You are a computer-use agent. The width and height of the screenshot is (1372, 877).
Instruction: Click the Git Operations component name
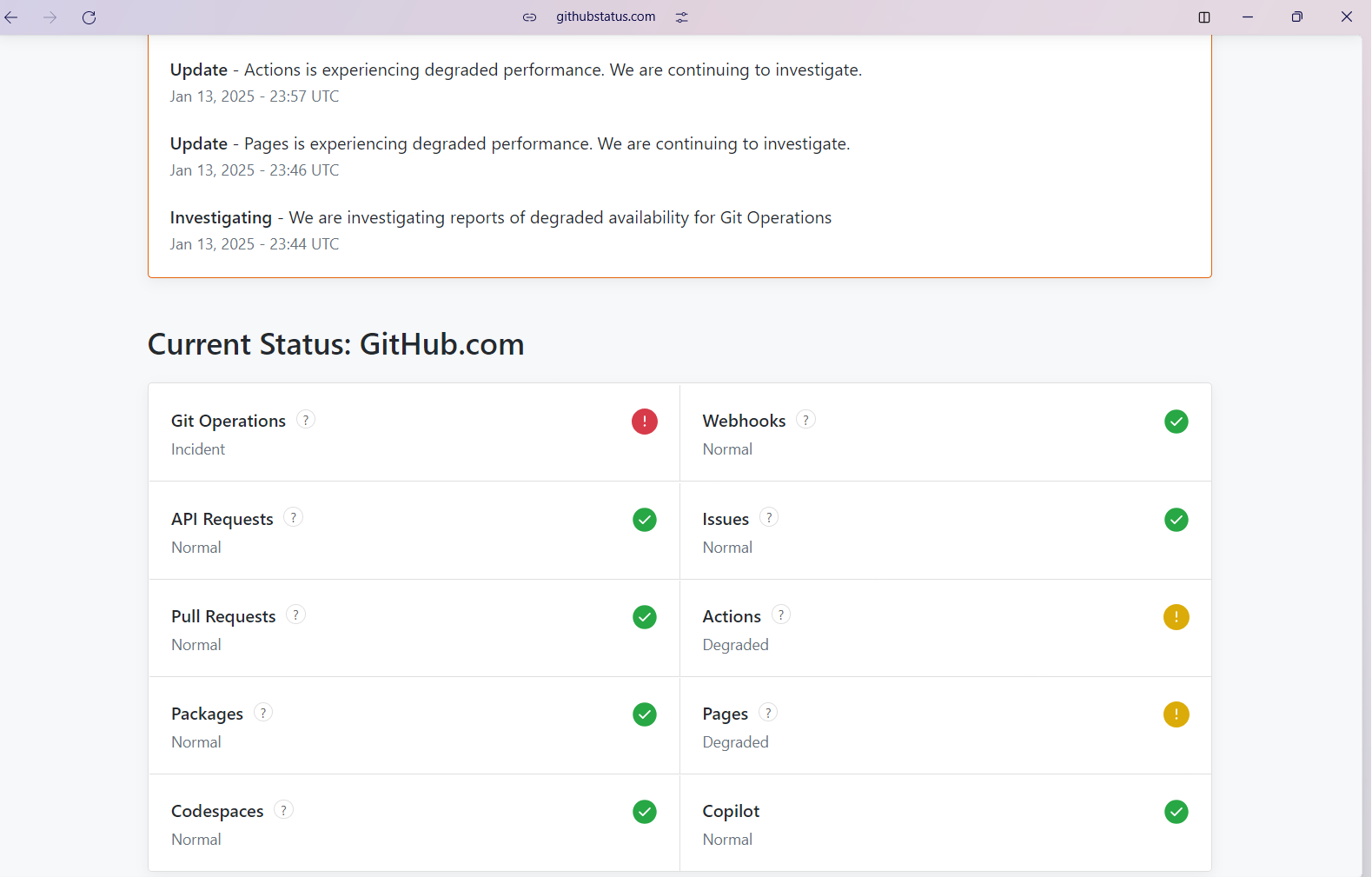point(229,421)
